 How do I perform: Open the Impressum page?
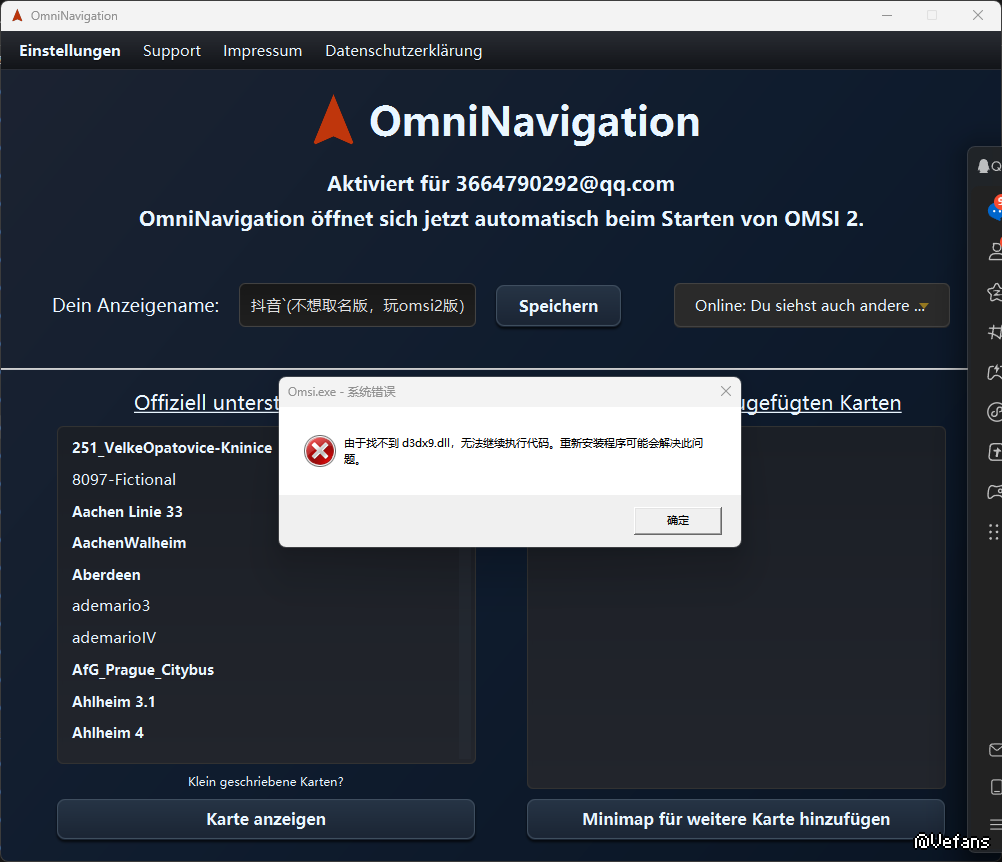[263, 50]
